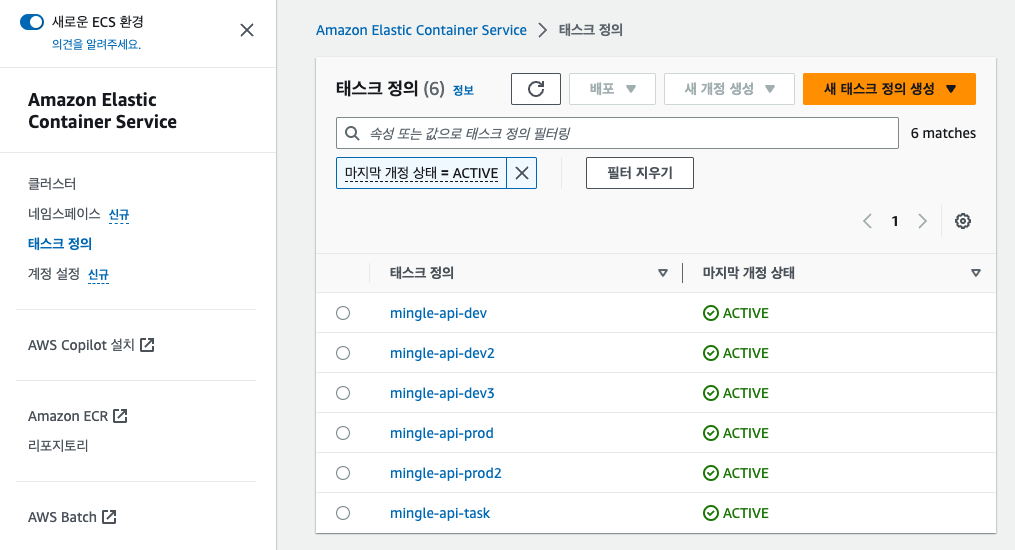The image size is (1015, 550).
Task: Navigate to 클러스터 in sidebar
Action: [52, 184]
